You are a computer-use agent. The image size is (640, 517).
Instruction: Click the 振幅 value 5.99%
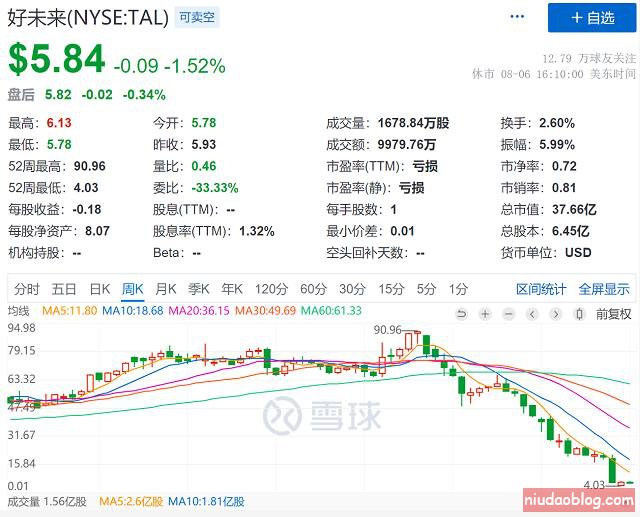click(557, 144)
